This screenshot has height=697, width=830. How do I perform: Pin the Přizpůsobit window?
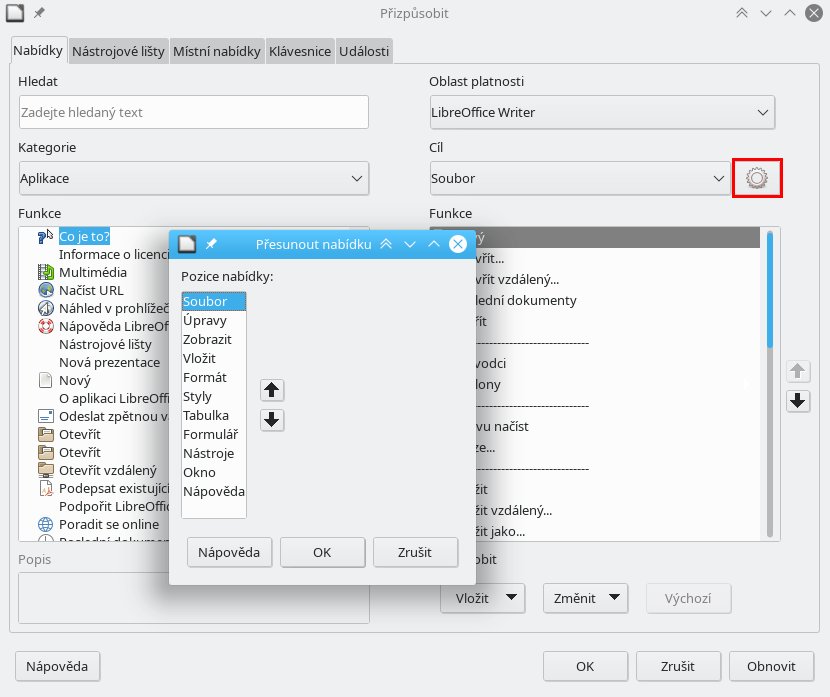click(39, 13)
